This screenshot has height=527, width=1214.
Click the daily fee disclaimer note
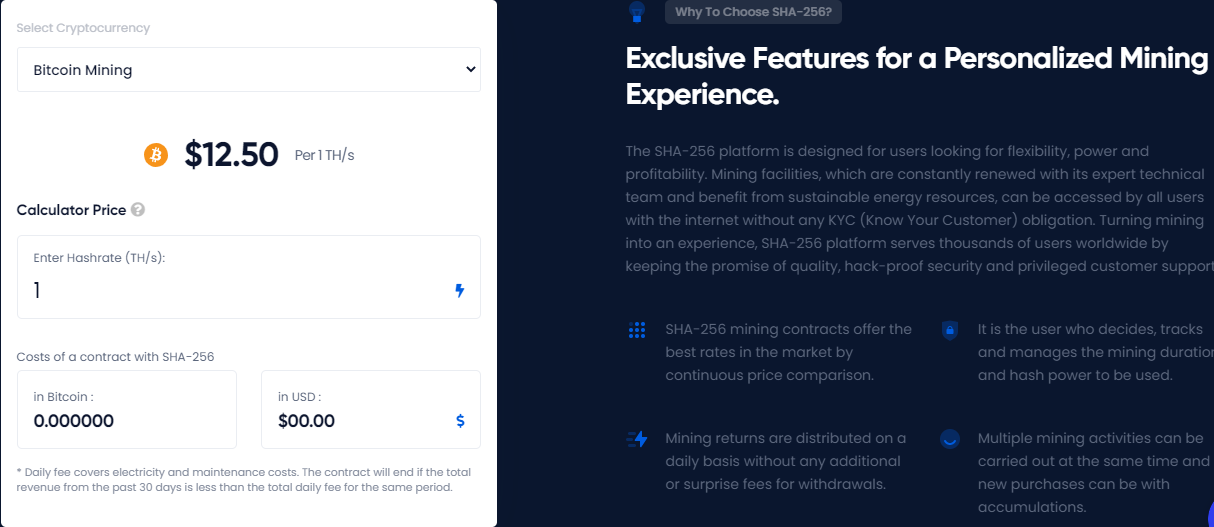coord(244,480)
